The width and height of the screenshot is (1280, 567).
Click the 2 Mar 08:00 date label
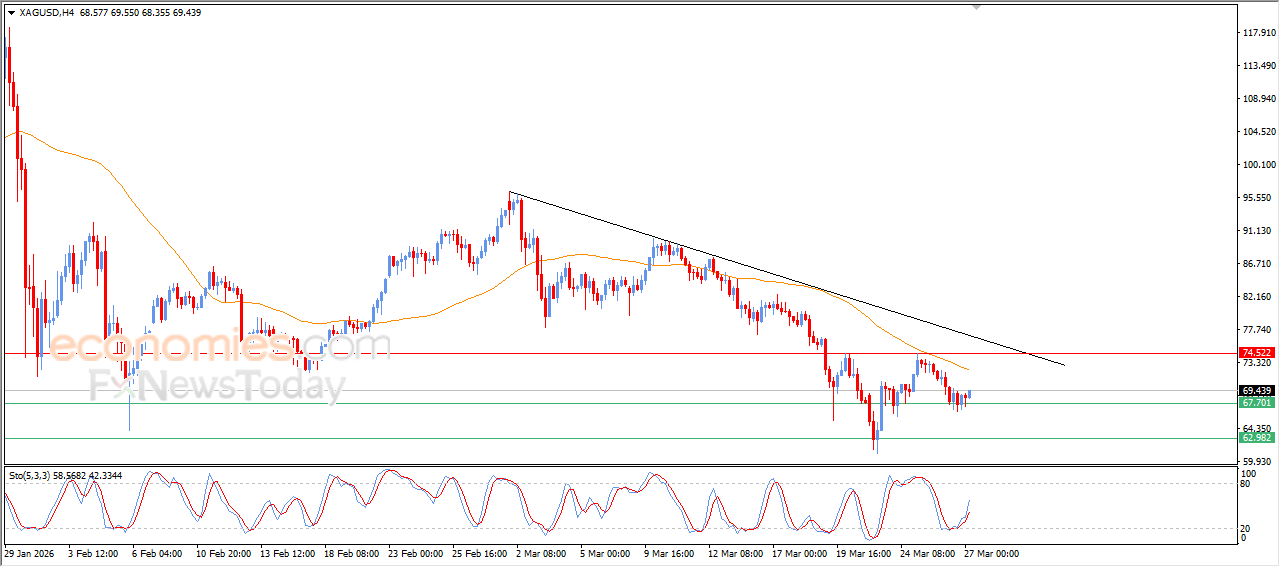pyautogui.click(x=541, y=553)
